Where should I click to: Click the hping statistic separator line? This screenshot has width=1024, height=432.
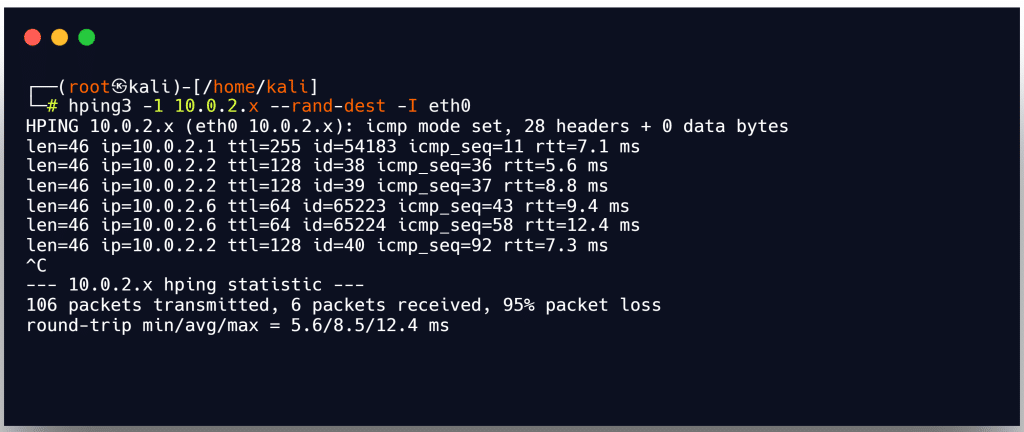(x=195, y=285)
